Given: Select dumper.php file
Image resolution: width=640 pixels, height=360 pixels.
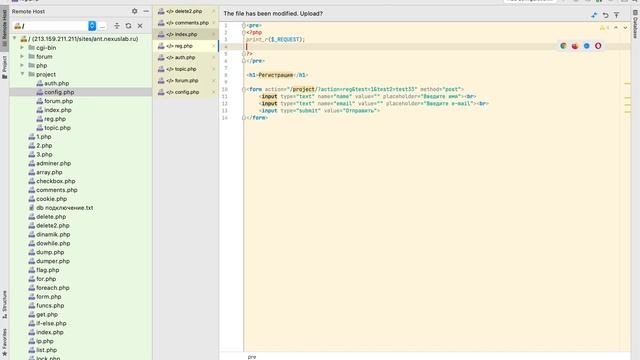Looking at the screenshot, I should click(49, 261).
